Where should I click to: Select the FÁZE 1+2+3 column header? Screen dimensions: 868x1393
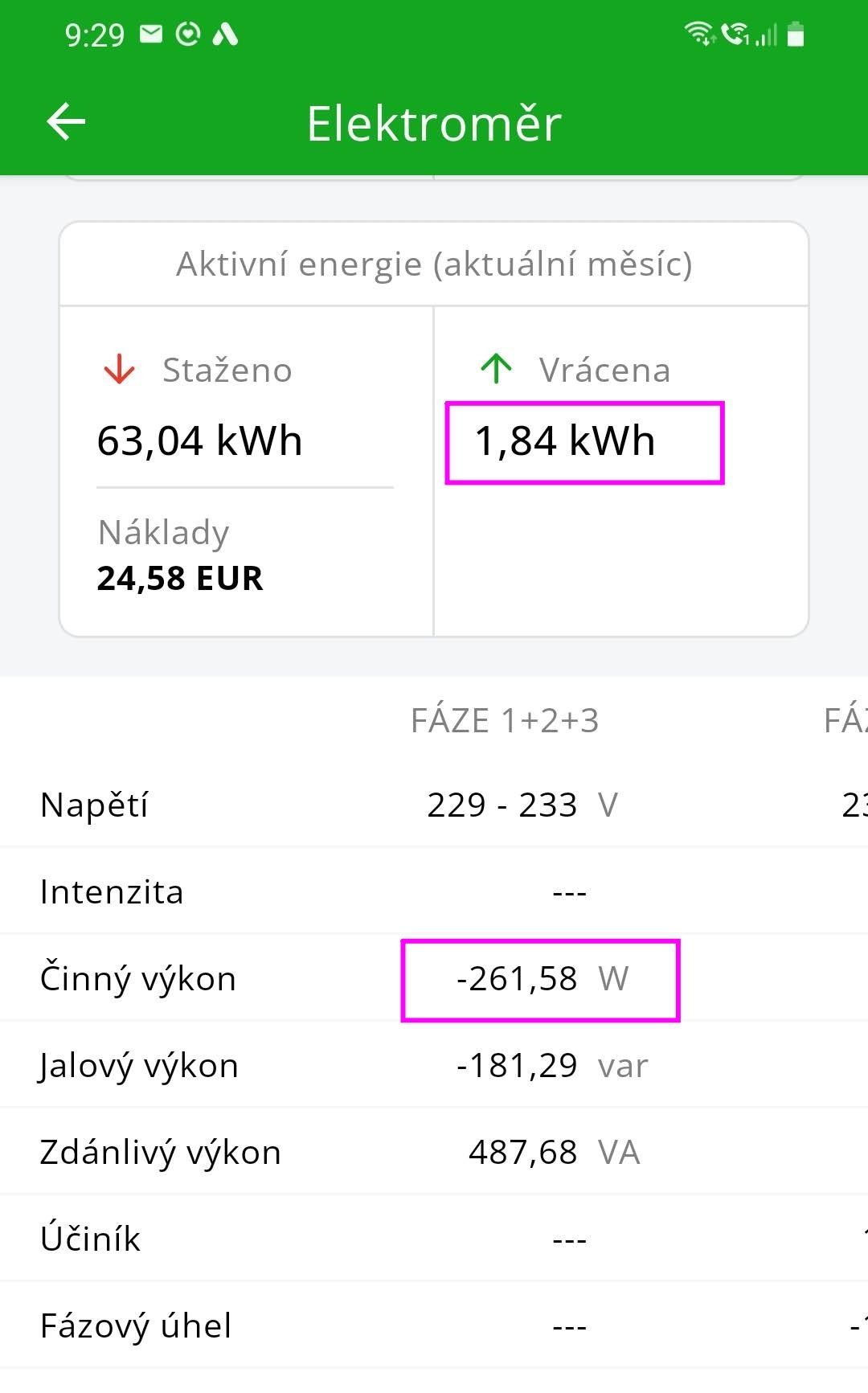(505, 721)
